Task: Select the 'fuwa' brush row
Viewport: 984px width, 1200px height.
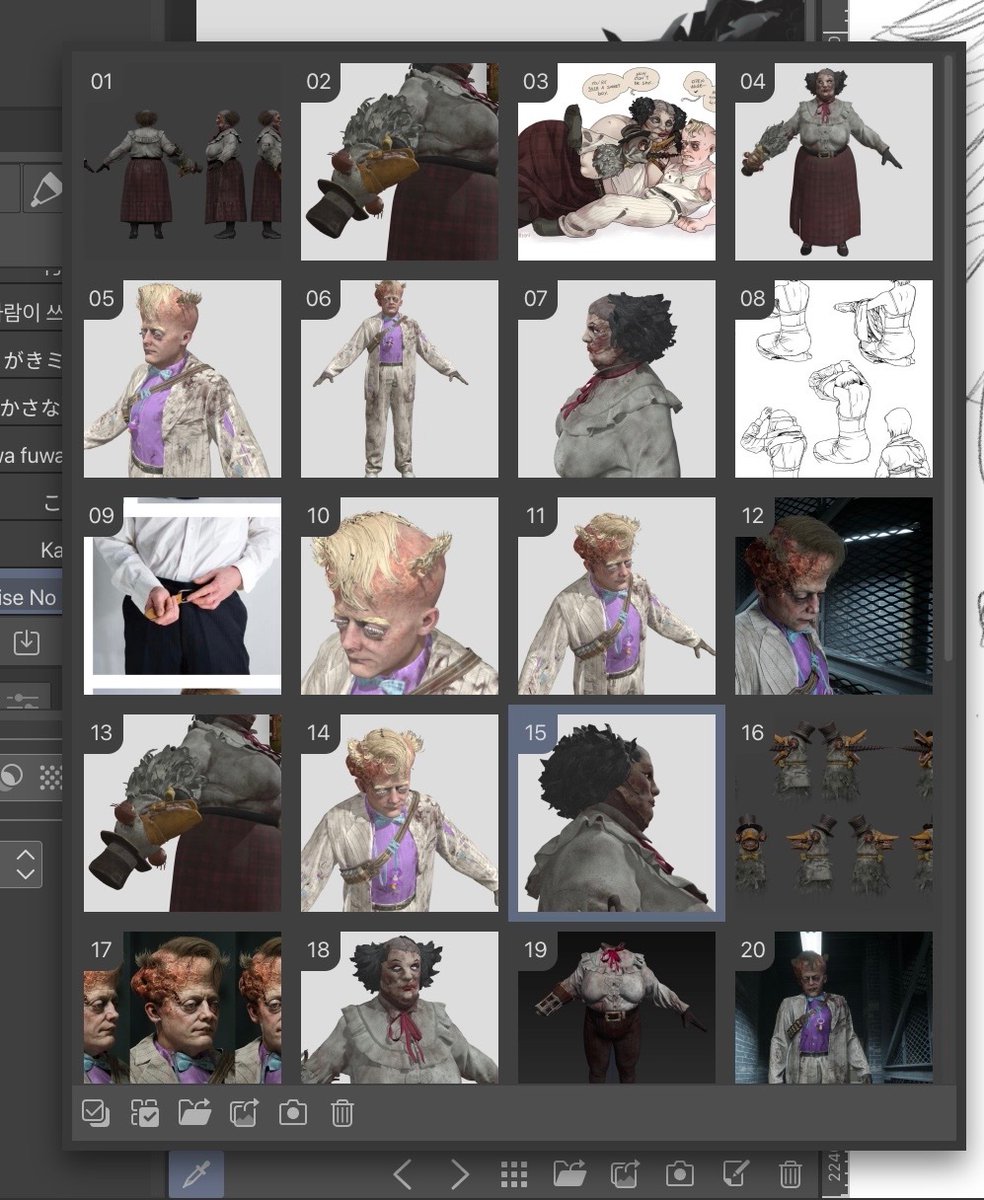Action: click(32, 456)
